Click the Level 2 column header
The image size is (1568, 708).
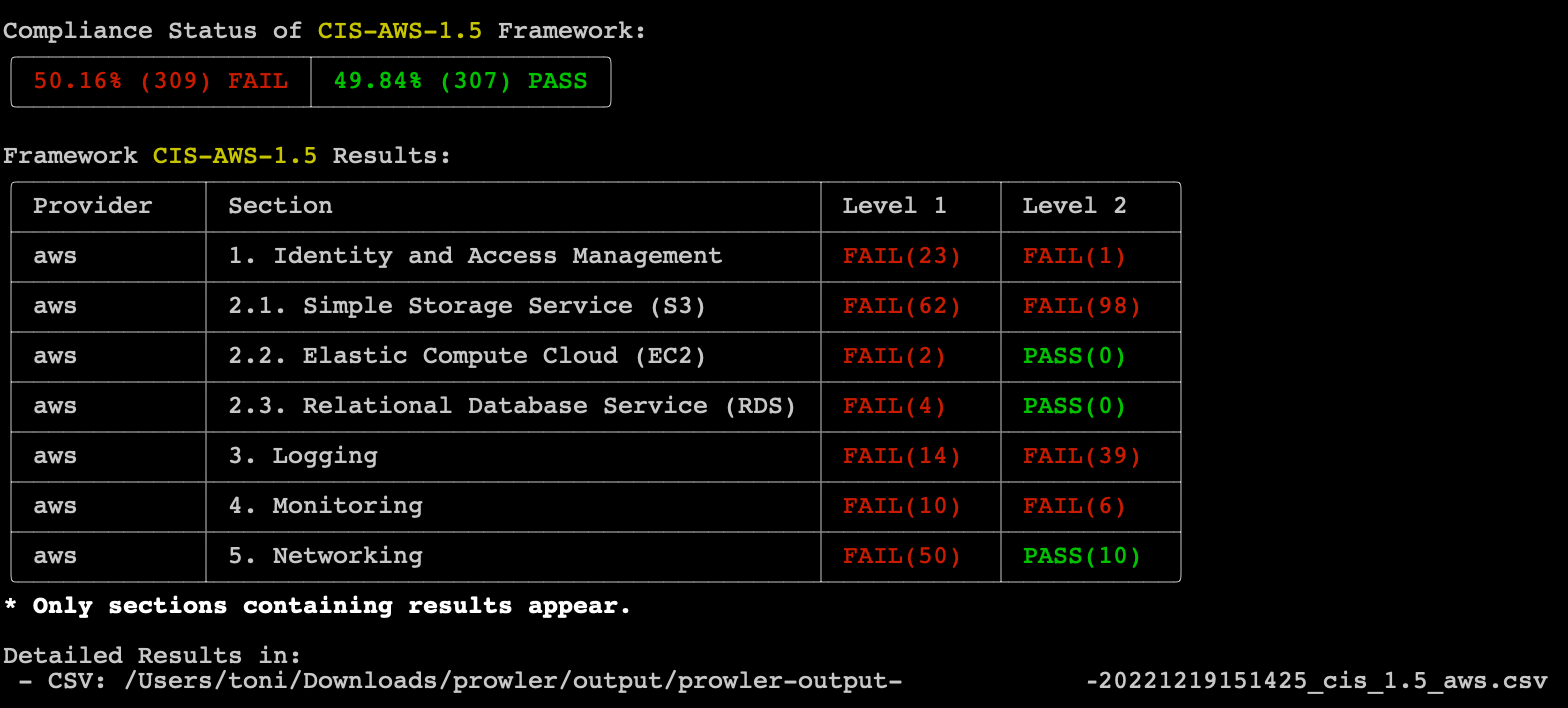(x=1073, y=206)
